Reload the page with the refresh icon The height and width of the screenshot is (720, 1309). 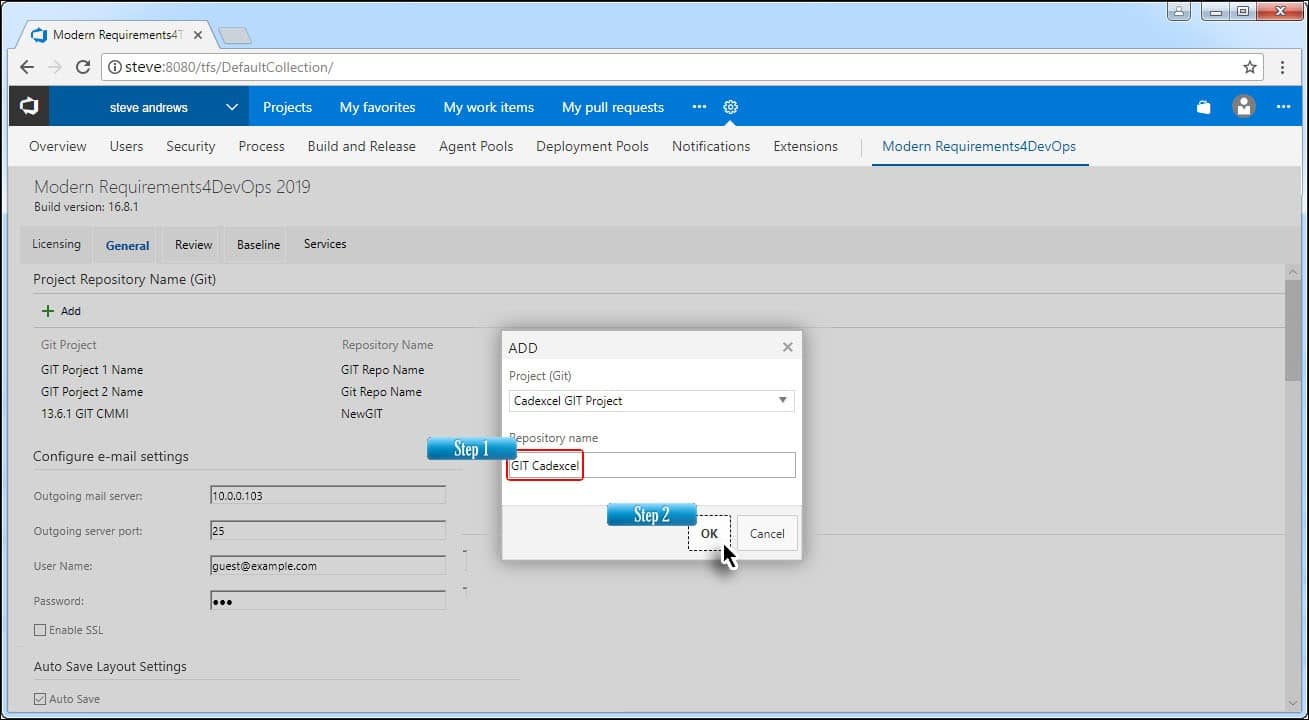coord(83,67)
